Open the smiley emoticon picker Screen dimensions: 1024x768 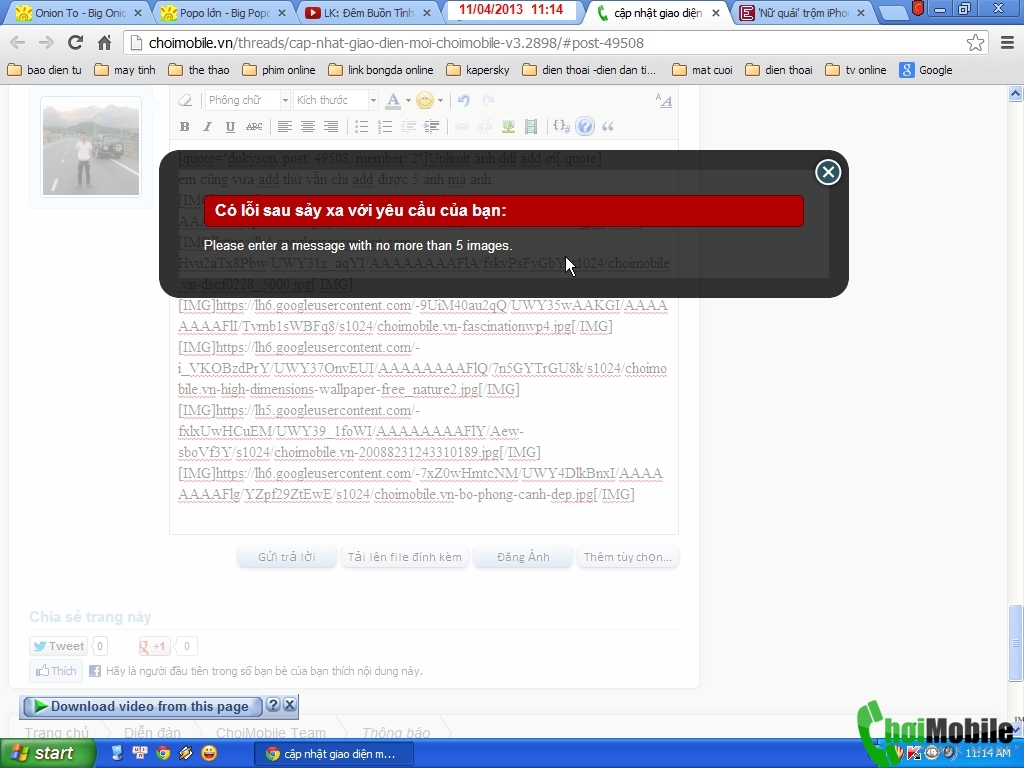pos(424,100)
